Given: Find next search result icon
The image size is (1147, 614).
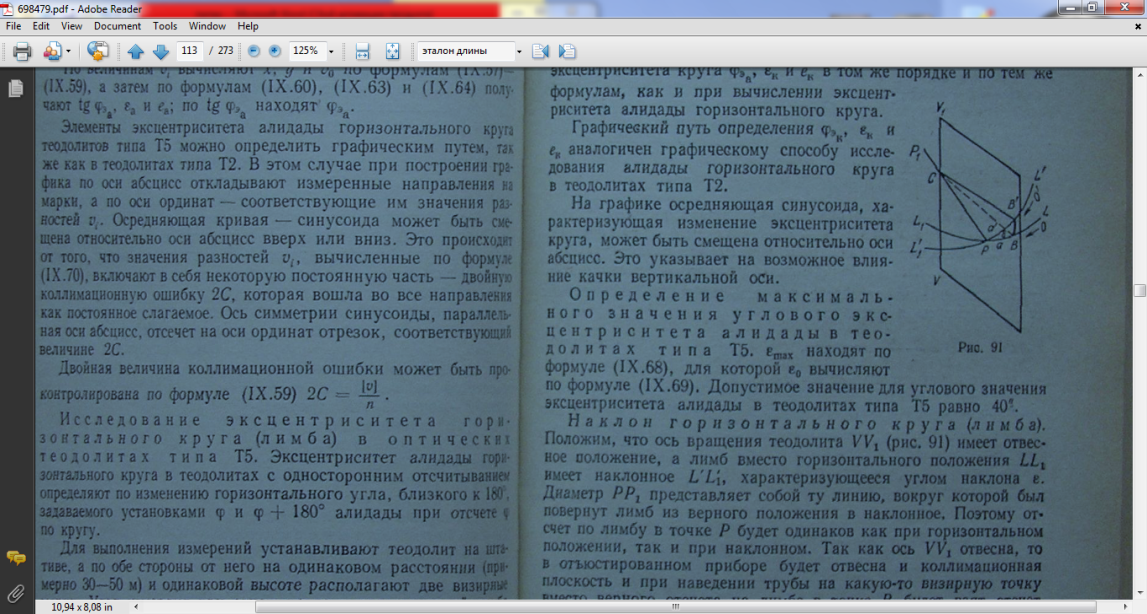Looking at the screenshot, I should coord(567,51).
